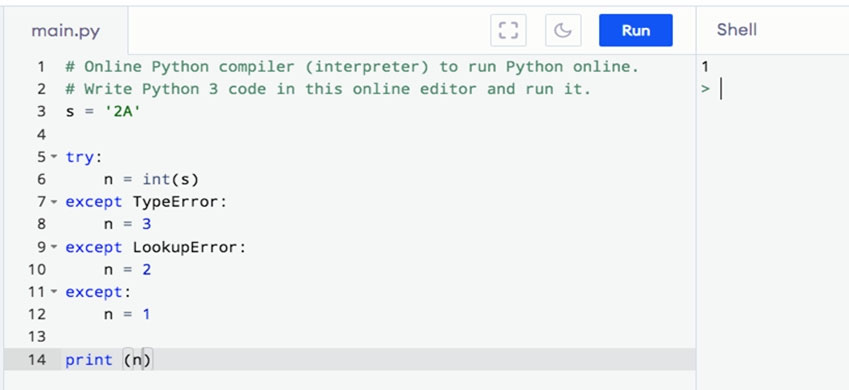Click the n = 3 assignment line

pyautogui.click(x=128, y=224)
